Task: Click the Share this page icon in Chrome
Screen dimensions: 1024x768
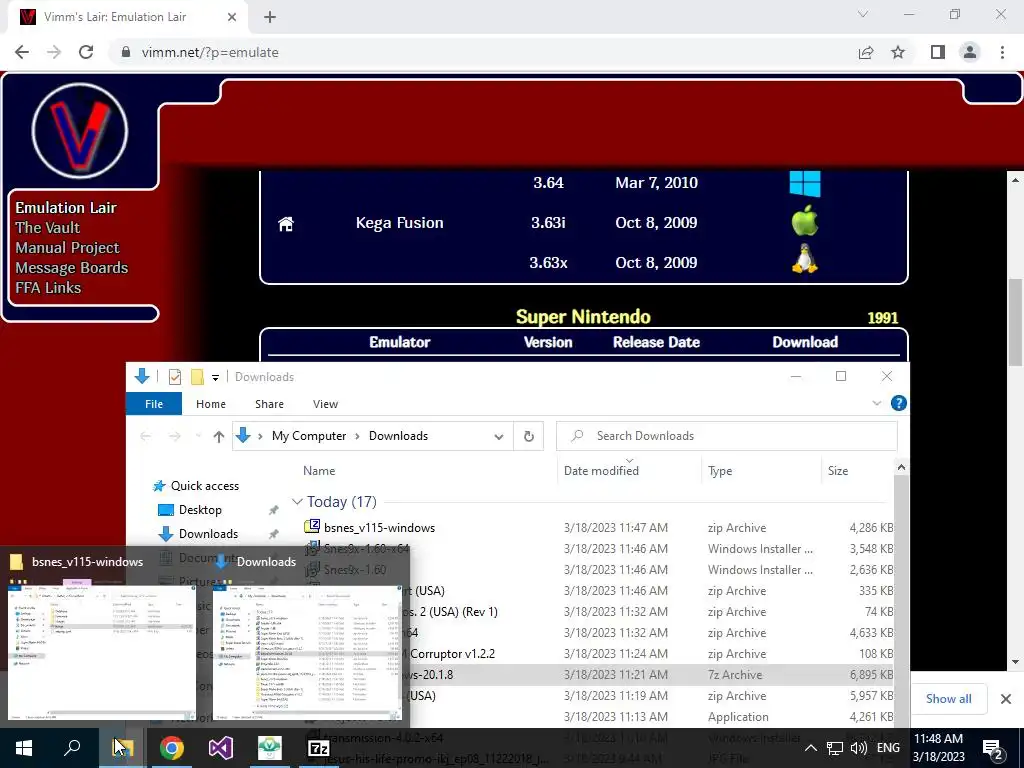Action: tap(866, 52)
